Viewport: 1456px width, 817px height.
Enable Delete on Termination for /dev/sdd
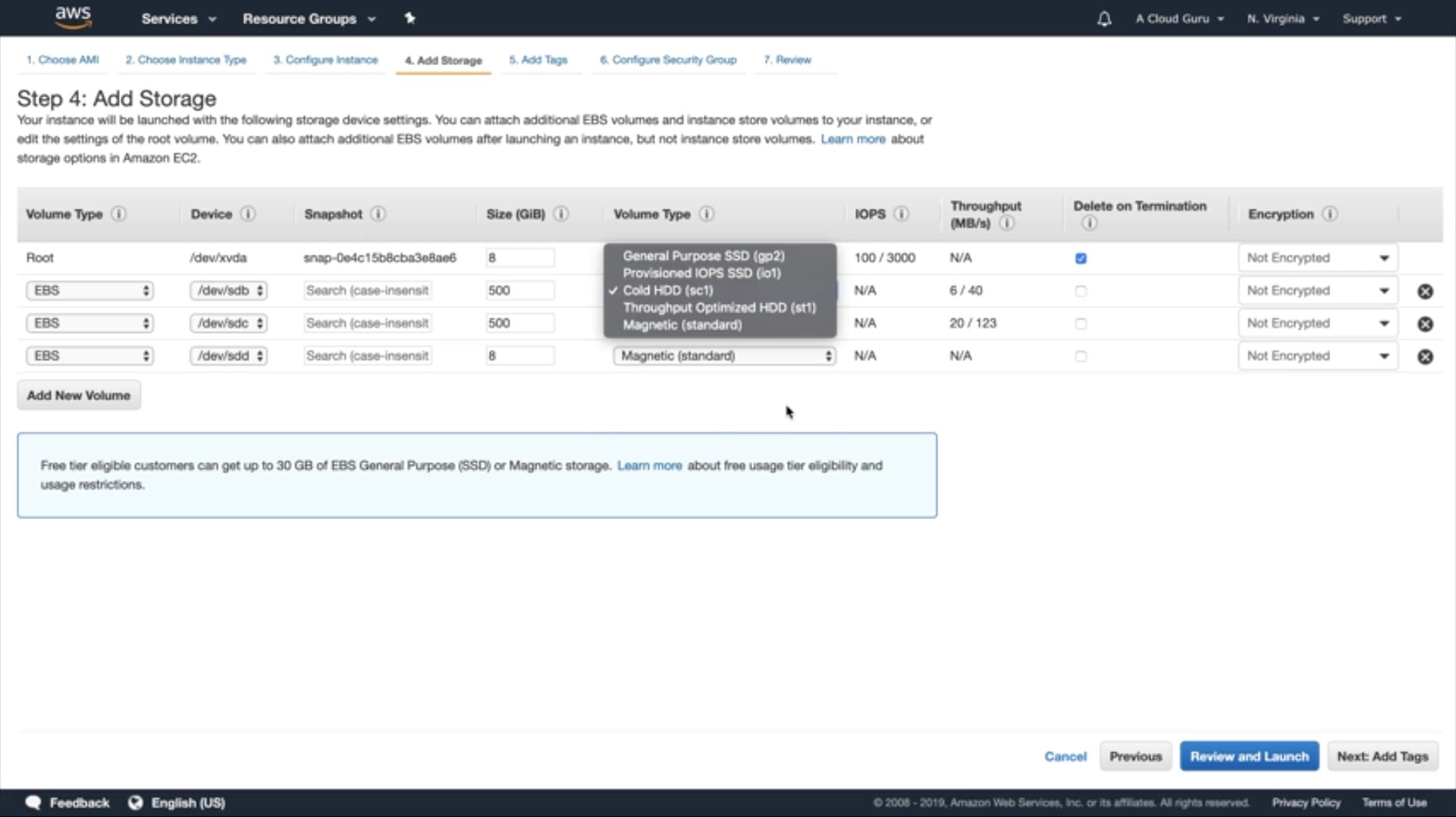pyautogui.click(x=1081, y=356)
